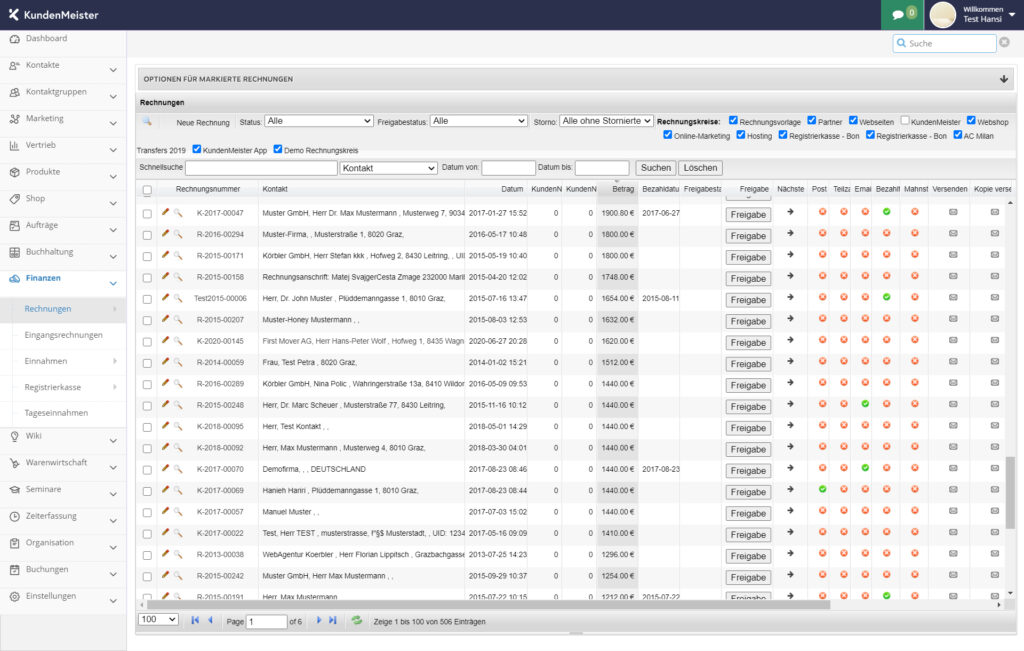Viewport: 1024px width, 651px height.
Task: Go to next page of results
Action: click(x=319, y=620)
